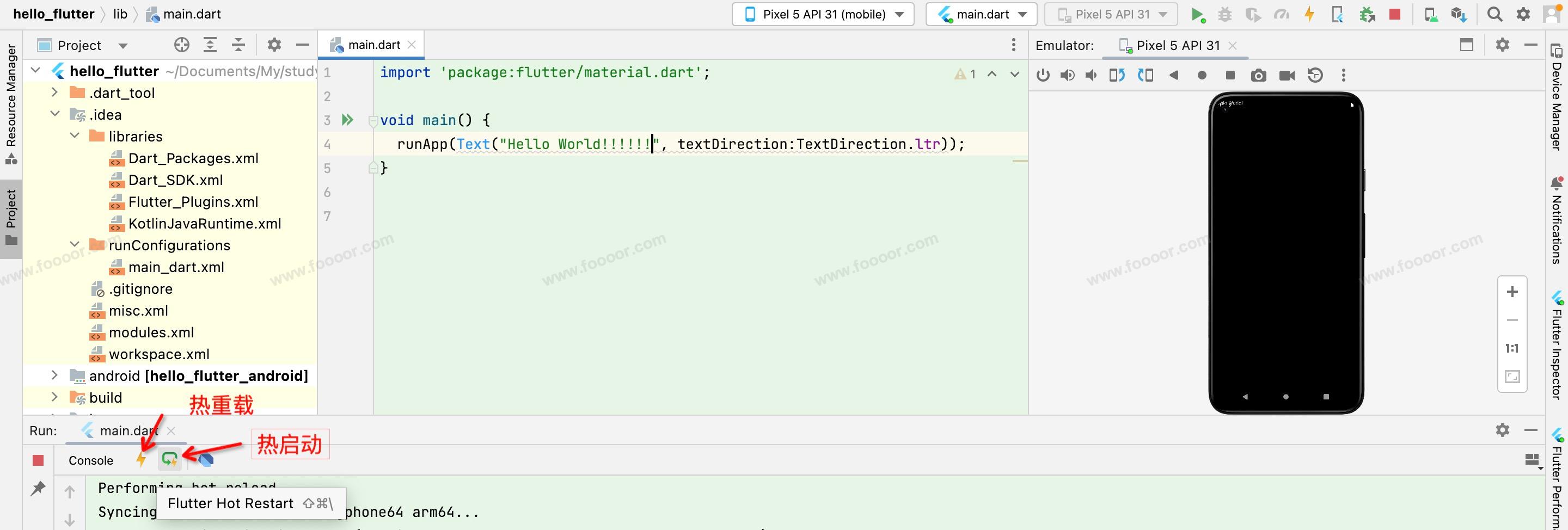Collapse the runConfigurations folder

(75, 245)
